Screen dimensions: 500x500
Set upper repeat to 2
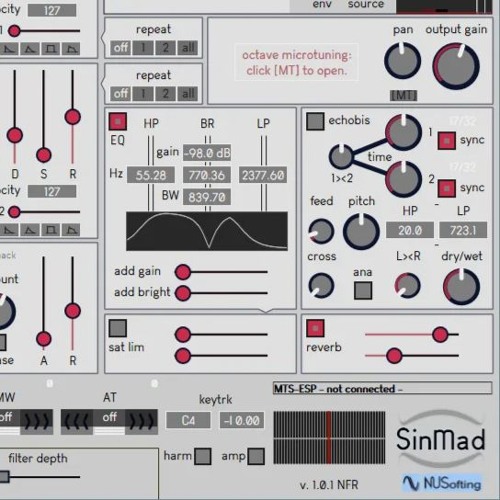click(x=165, y=48)
